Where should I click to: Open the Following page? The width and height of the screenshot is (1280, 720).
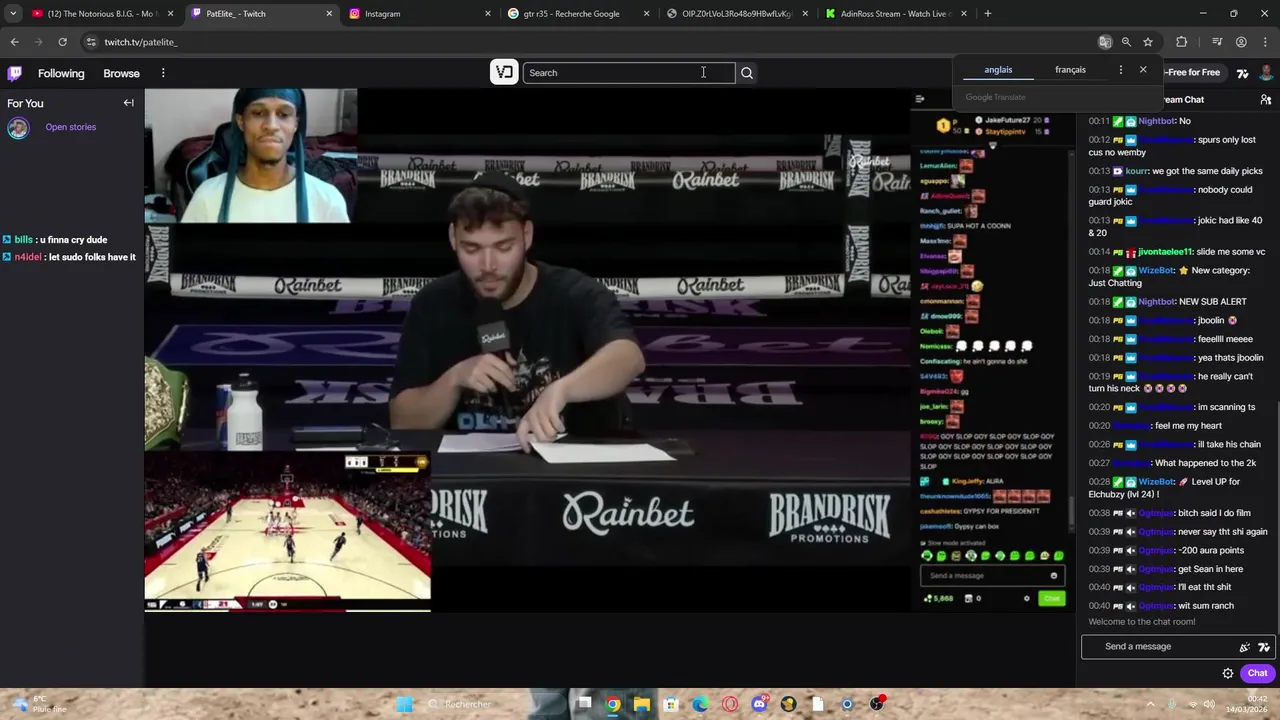click(x=61, y=73)
